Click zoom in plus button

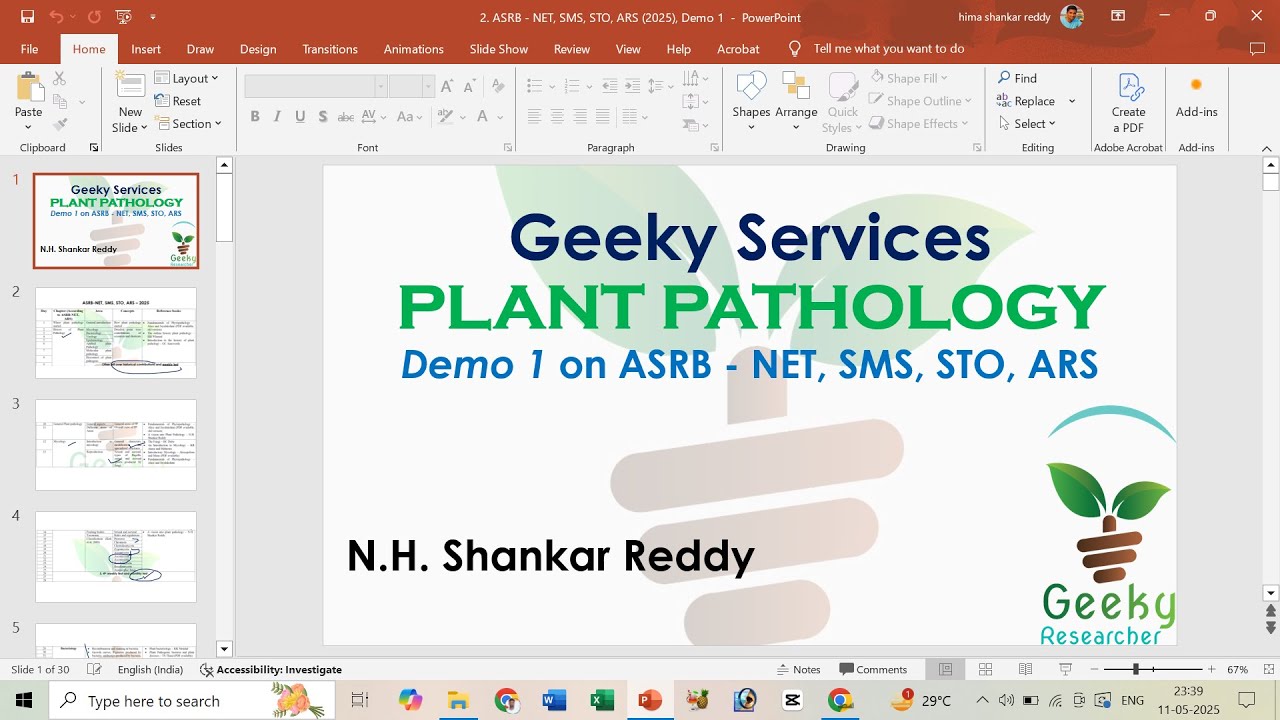click(x=1211, y=669)
